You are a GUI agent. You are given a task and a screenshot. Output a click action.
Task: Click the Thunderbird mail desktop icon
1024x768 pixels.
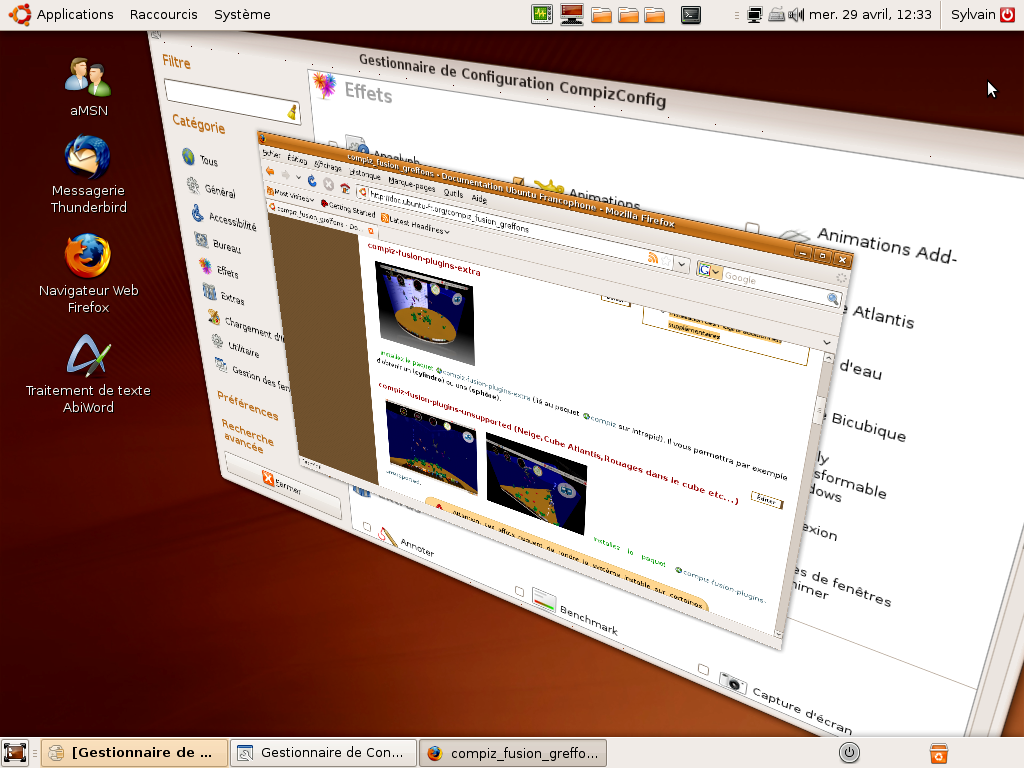click(x=88, y=159)
